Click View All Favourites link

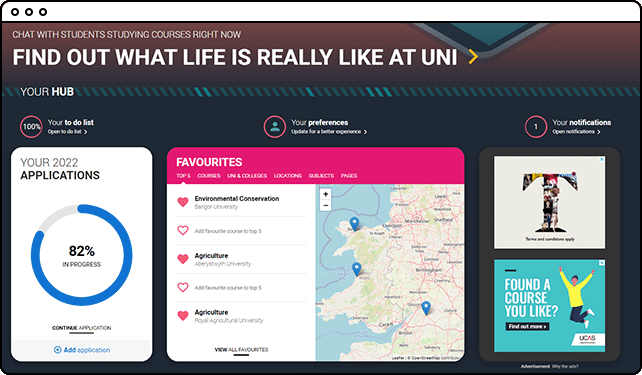[x=241, y=350]
